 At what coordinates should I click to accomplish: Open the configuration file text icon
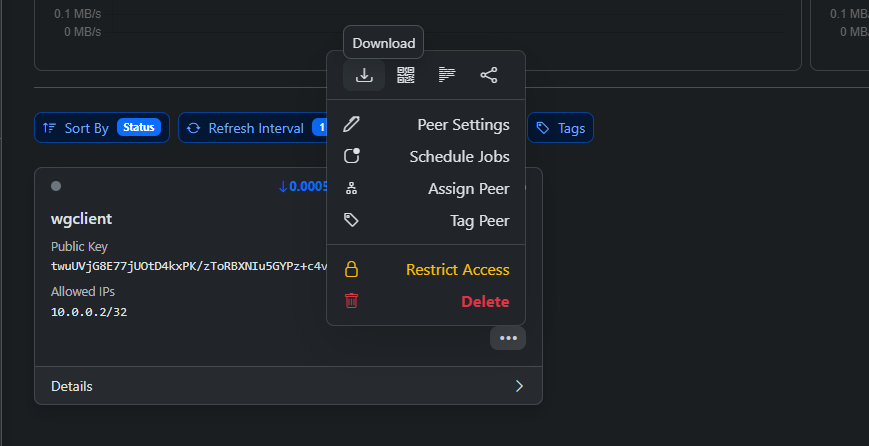click(447, 75)
